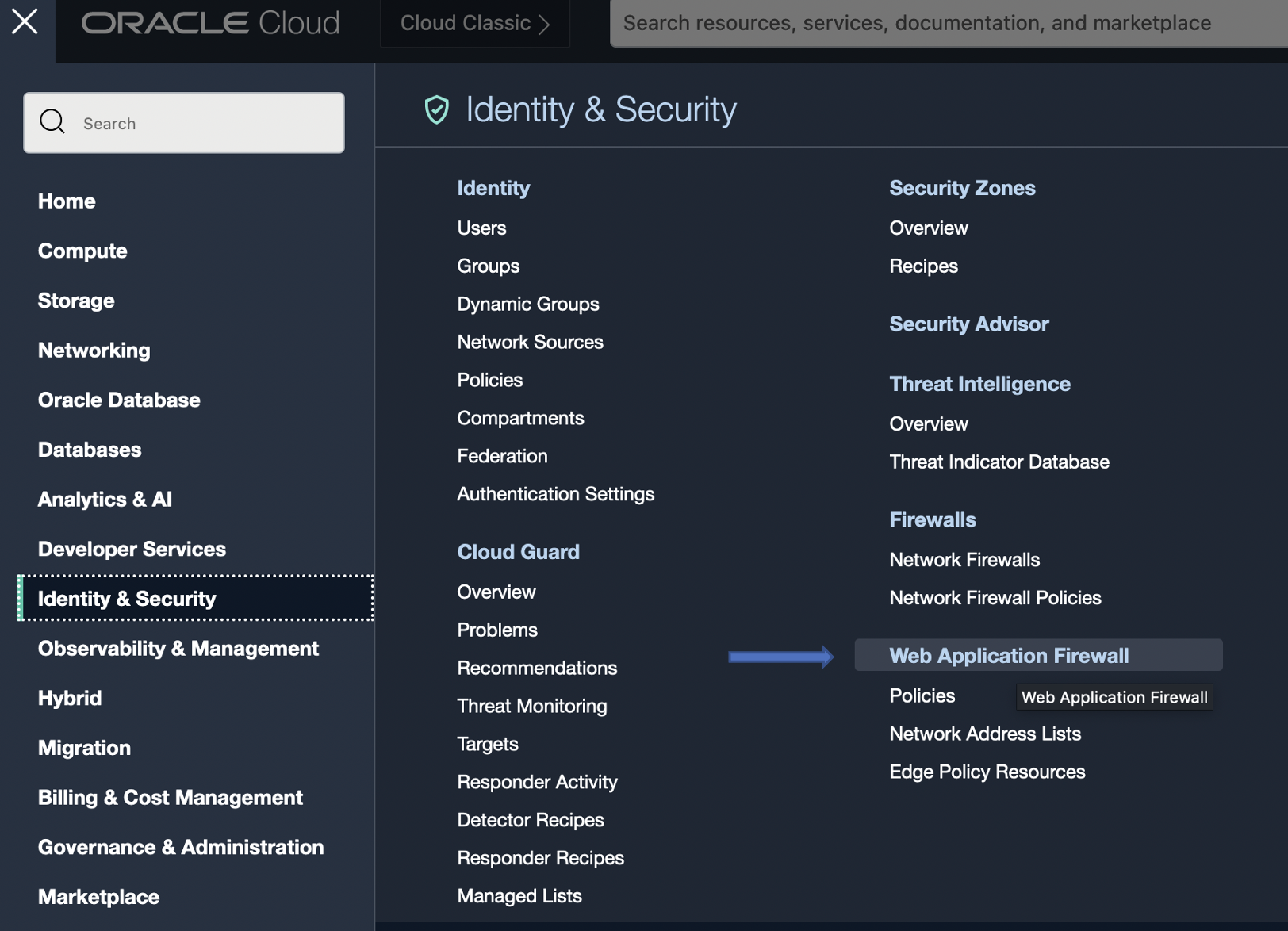Open Billing & Cost Management
Image resolution: width=1288 pixels, height=931 pixels.
[x=171, y=797]
